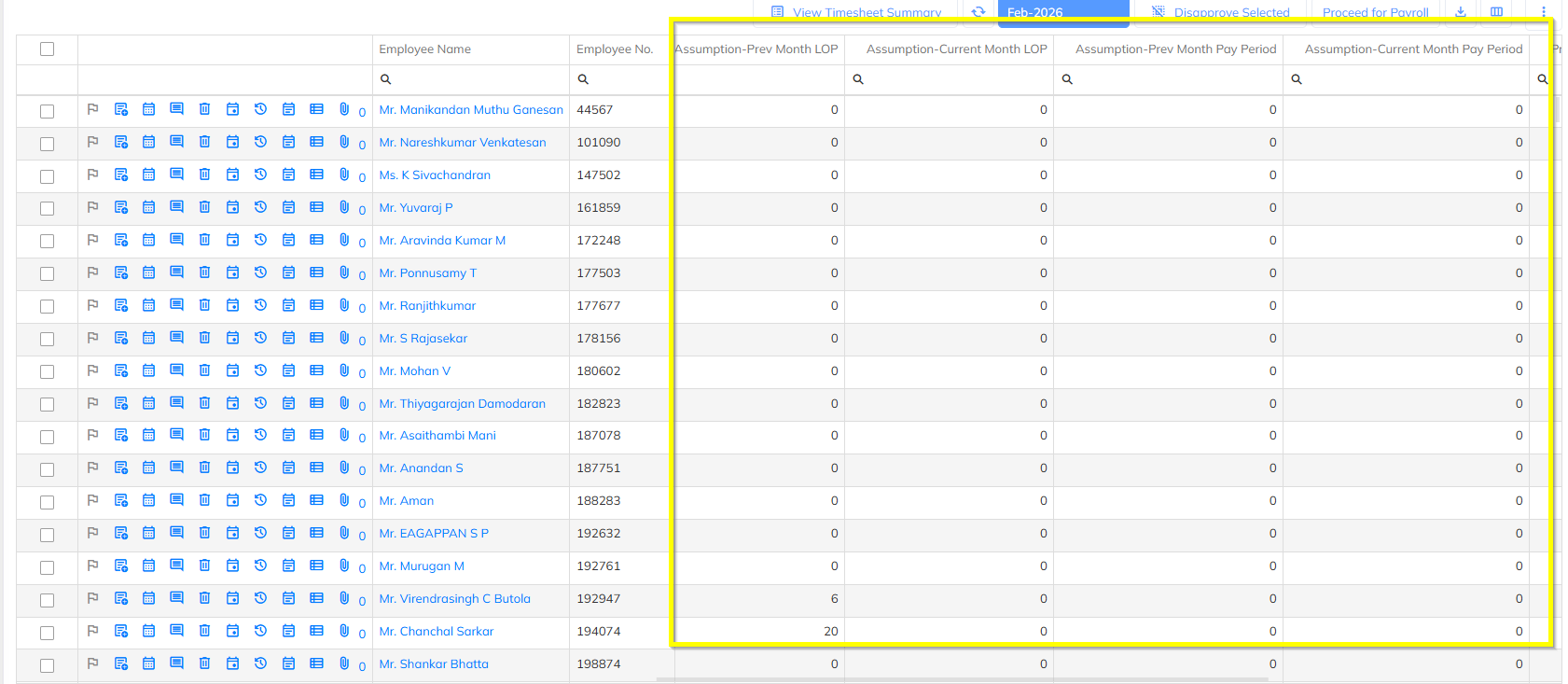Click the Employee Name search filter field
This screenshot has height=684, width=1568.
(x=471, y=79)
